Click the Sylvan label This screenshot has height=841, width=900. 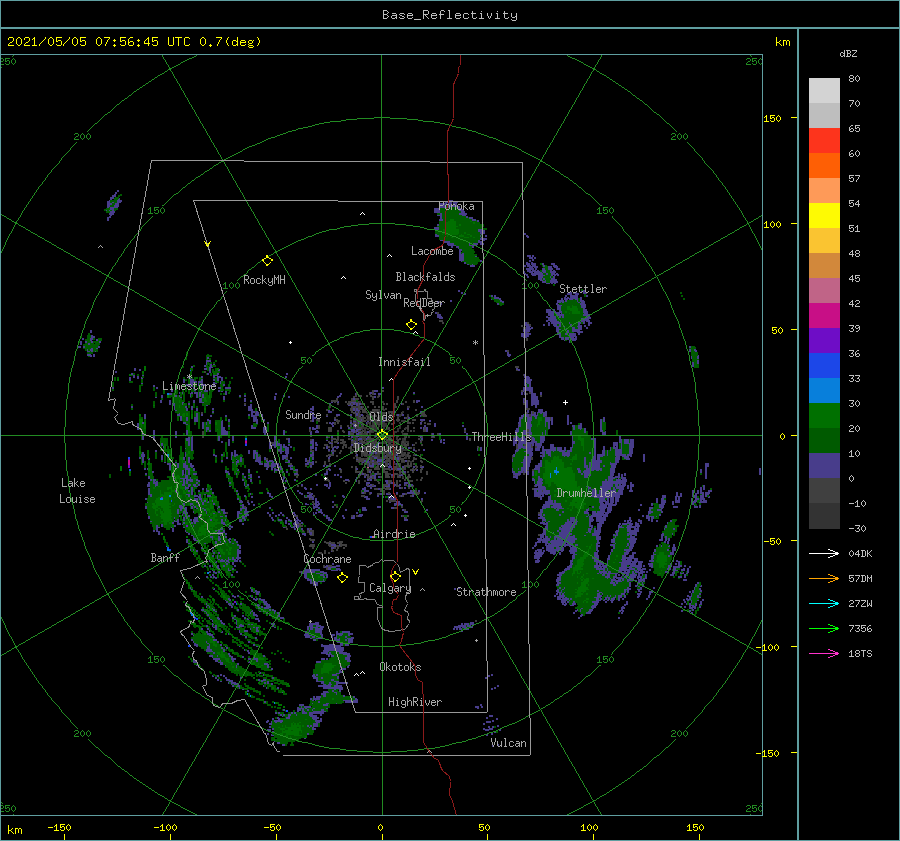point(383,295)
